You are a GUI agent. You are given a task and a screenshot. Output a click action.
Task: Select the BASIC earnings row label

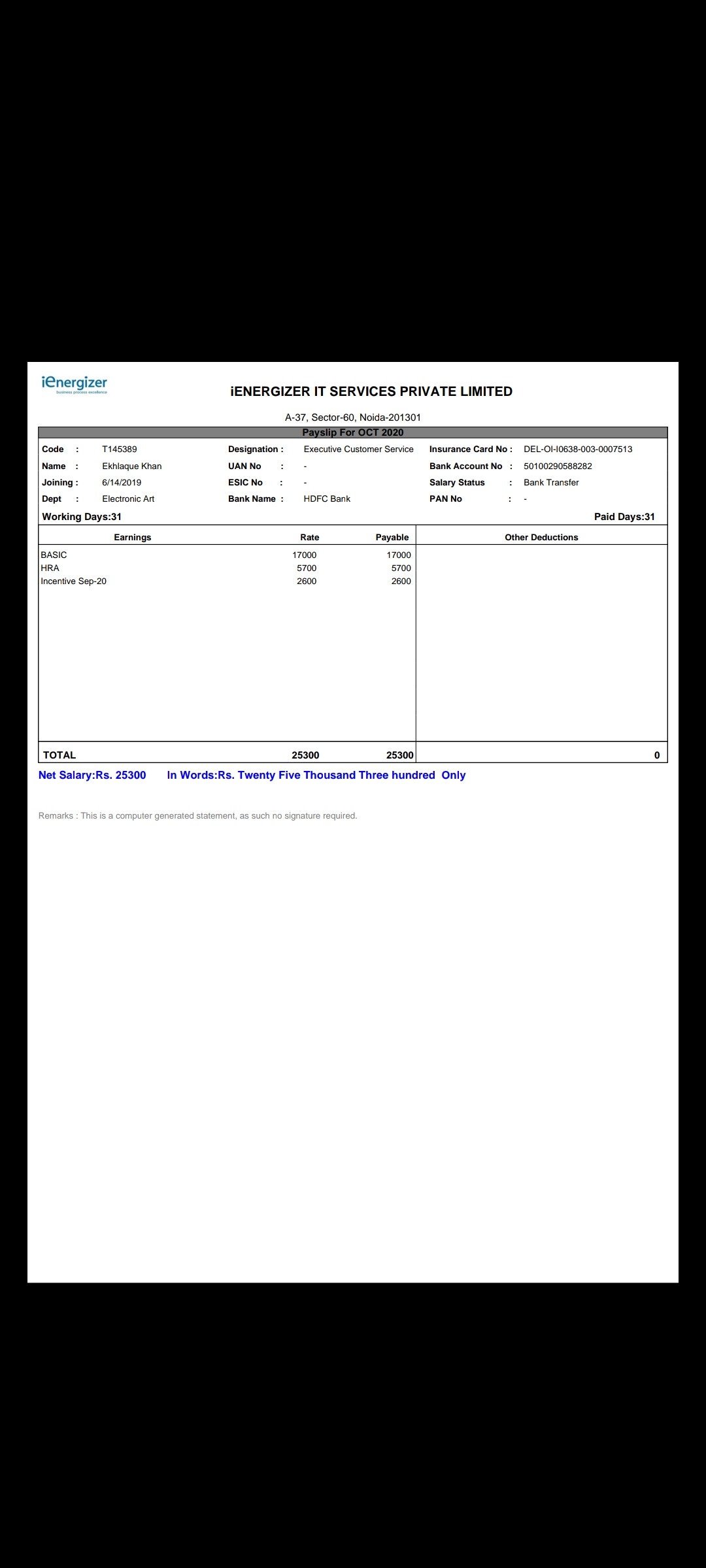coord(54,555)
